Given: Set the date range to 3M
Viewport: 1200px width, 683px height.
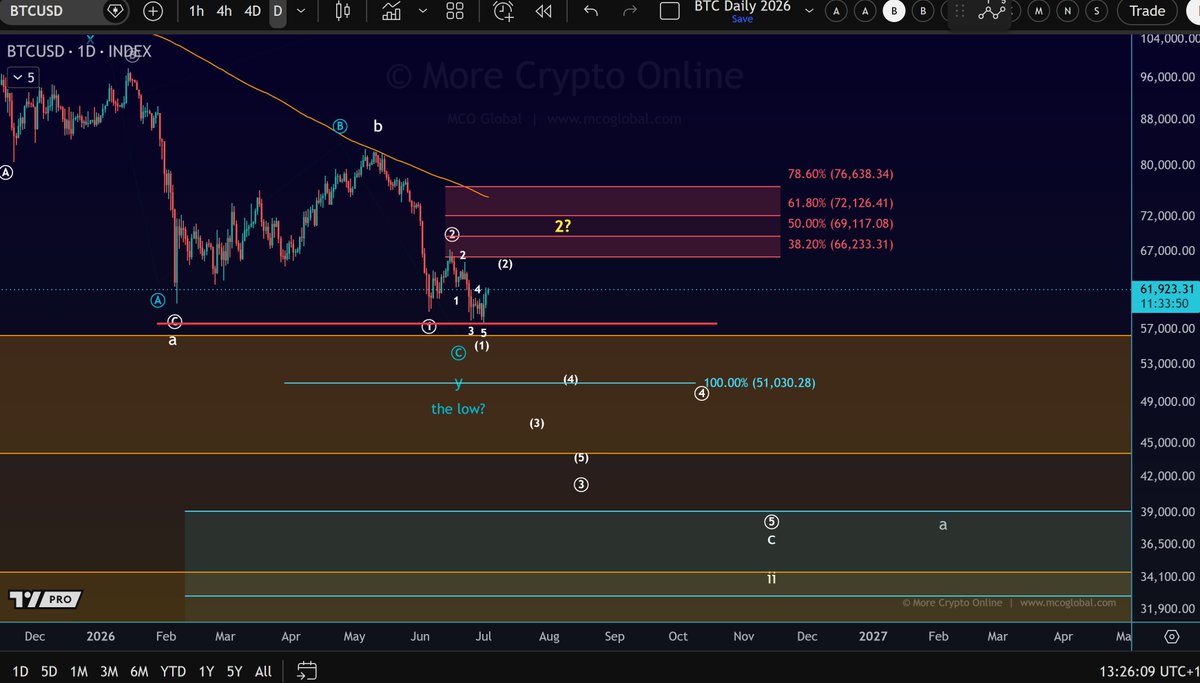Looking at the screenshot, I should coord(110,671).
